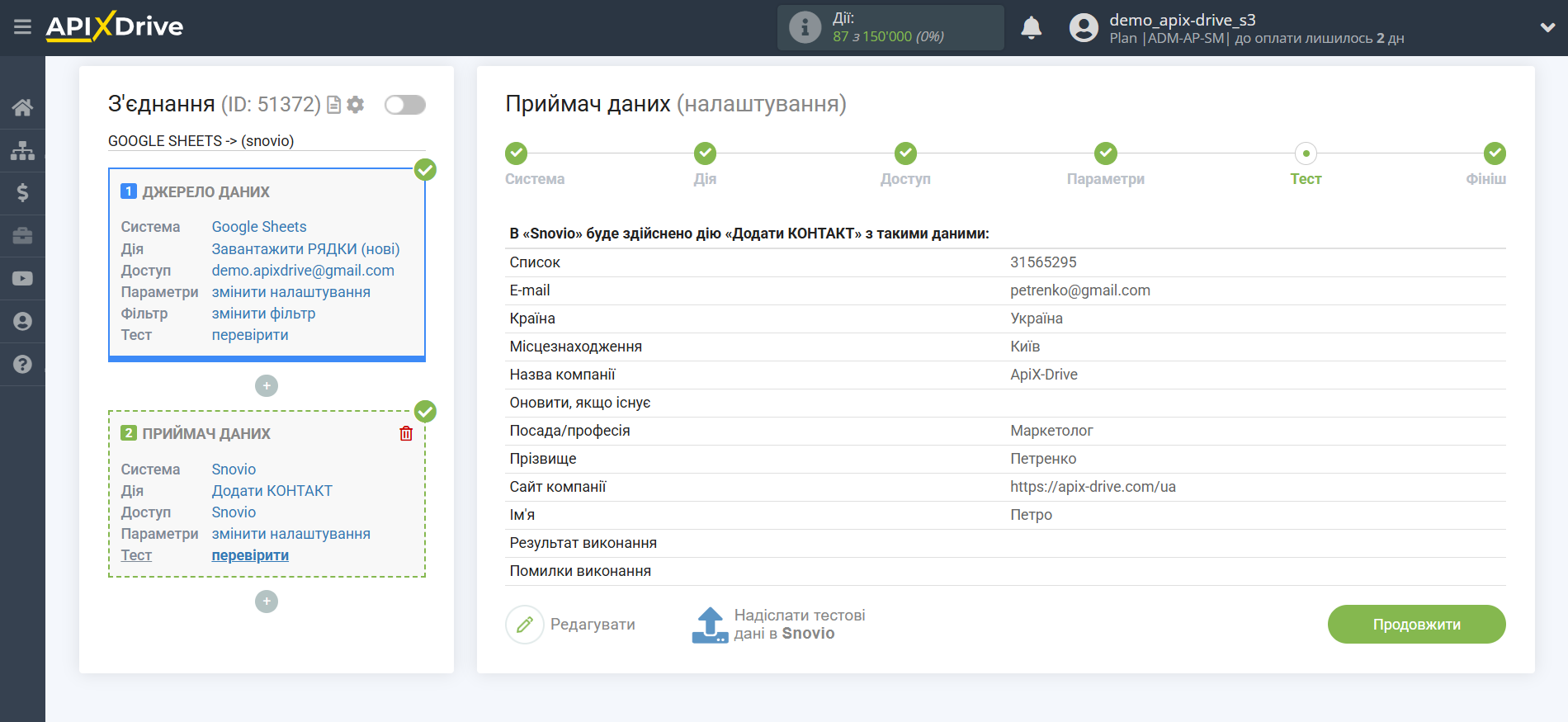The image size is (1568, 722).
Task: Copy connection via document icon
Action: [333, 105]
